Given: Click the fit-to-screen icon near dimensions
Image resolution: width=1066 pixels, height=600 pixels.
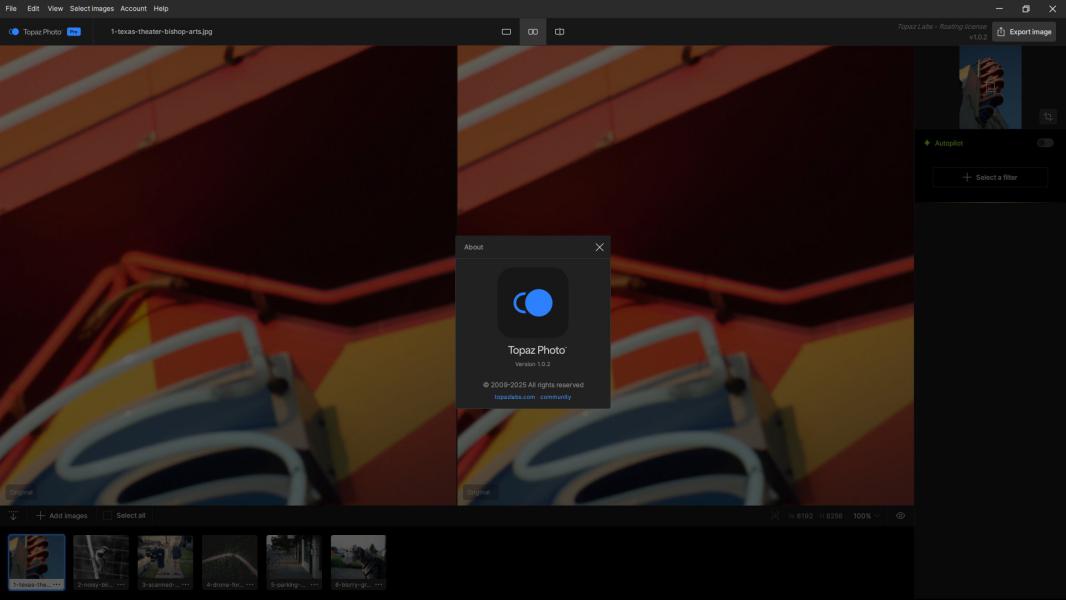Looking at the screenshot, I should click(x=775, y=516).
